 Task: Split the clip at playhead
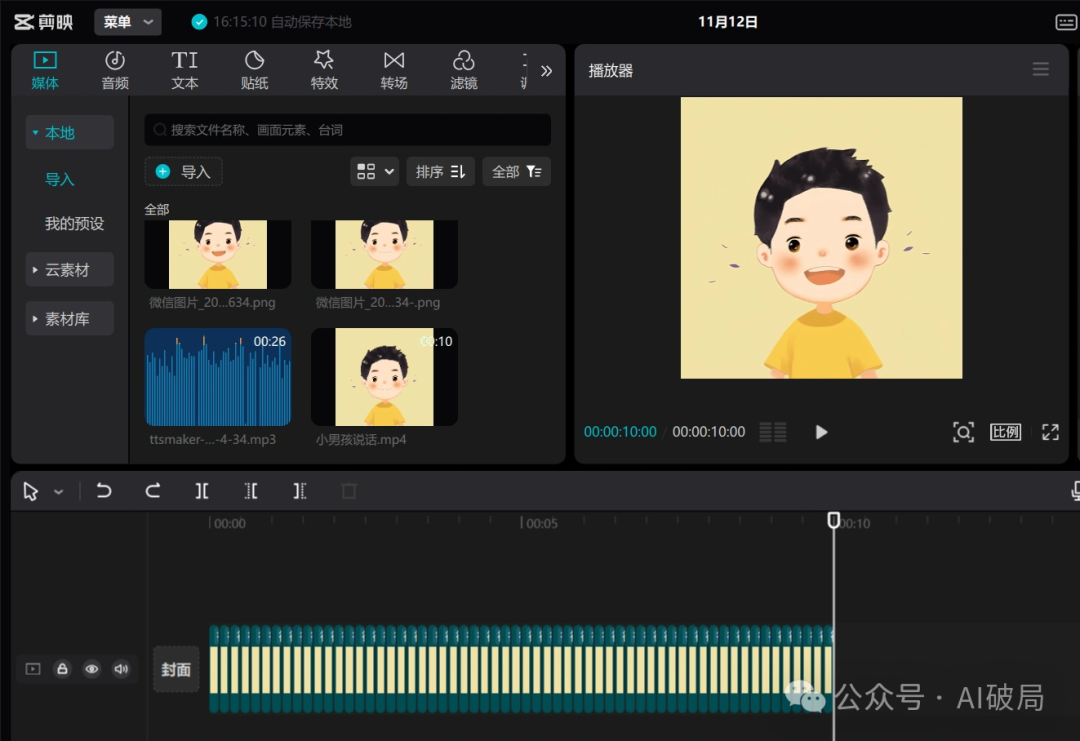202,491
